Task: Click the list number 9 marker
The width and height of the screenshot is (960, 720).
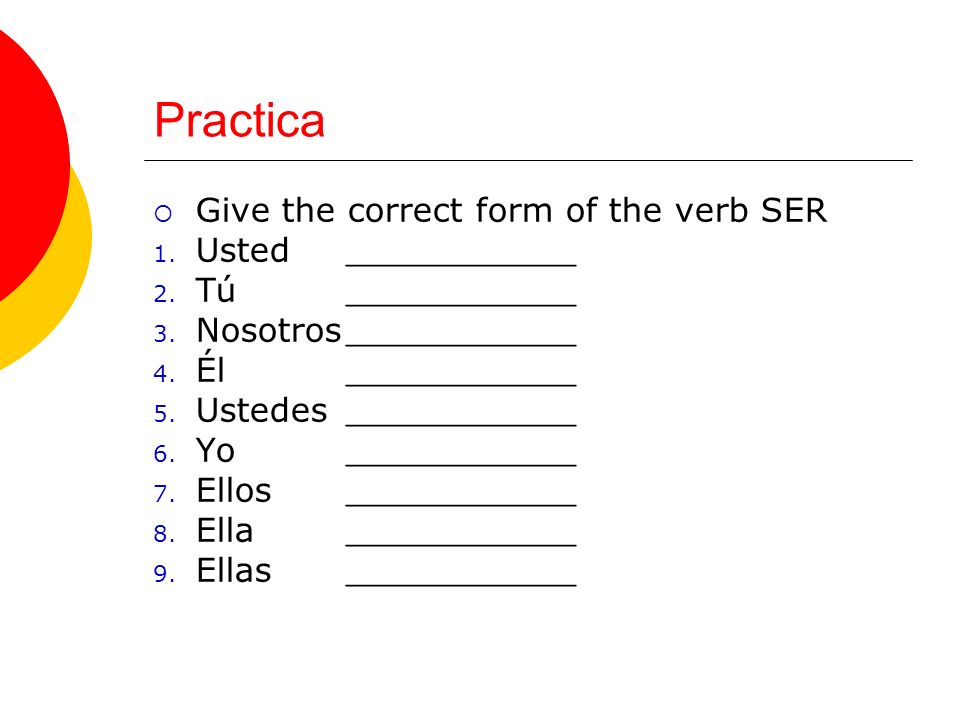Action: point(164,574)
